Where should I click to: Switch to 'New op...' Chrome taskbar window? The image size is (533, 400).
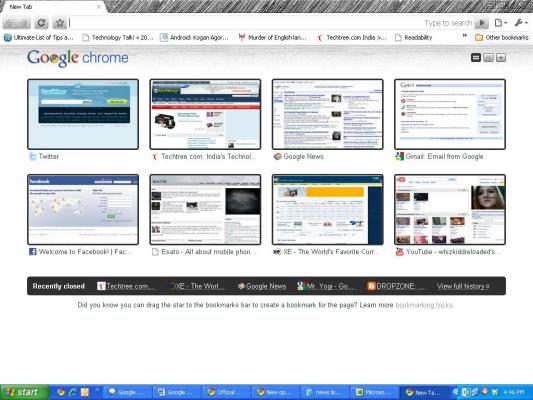276,392
